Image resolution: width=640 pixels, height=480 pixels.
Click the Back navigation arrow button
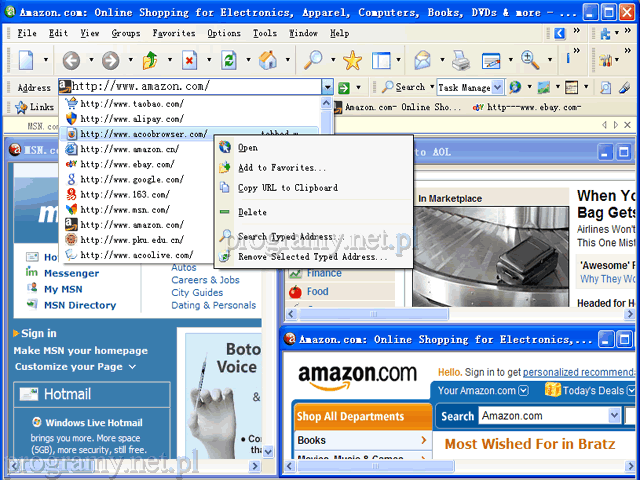(x=70, y=60)
